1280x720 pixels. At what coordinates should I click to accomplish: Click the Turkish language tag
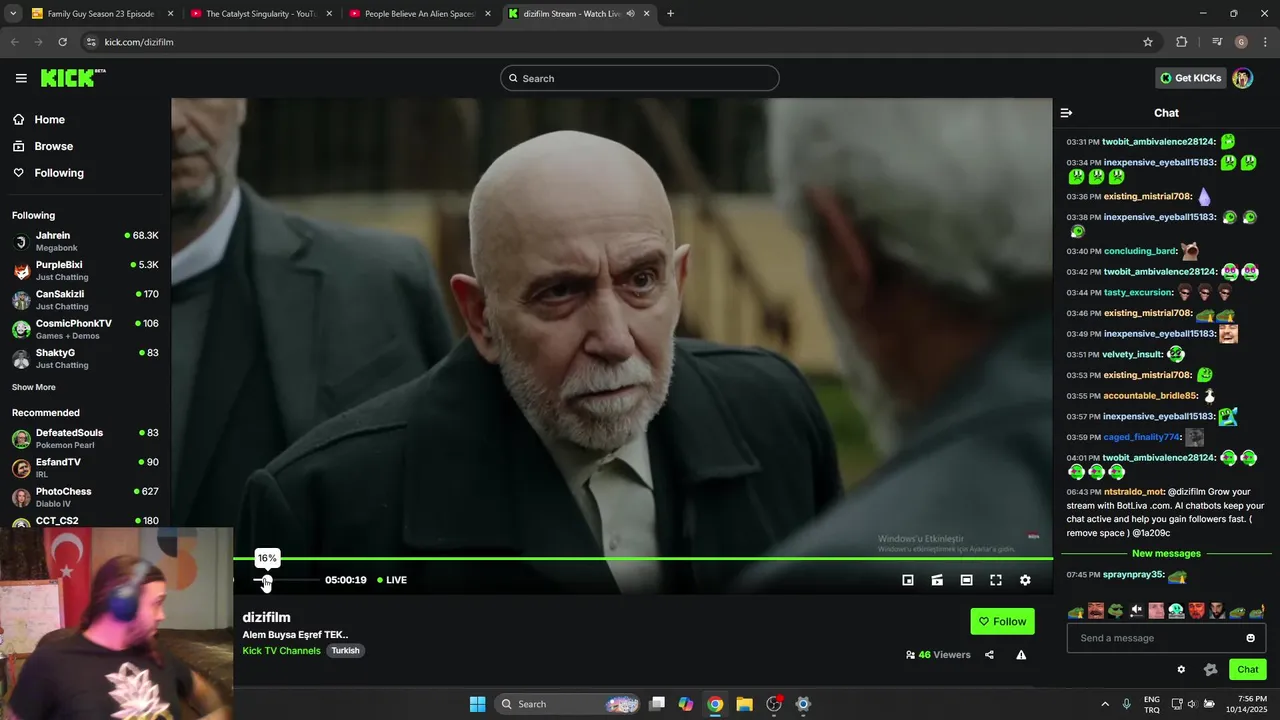coord(345,651)
